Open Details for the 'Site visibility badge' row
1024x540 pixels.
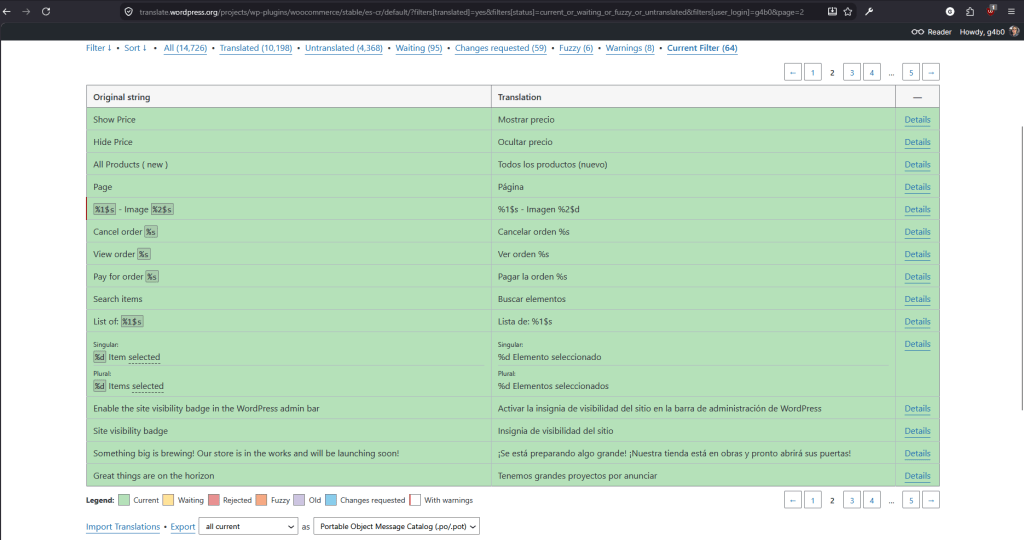tap(917, 431)
